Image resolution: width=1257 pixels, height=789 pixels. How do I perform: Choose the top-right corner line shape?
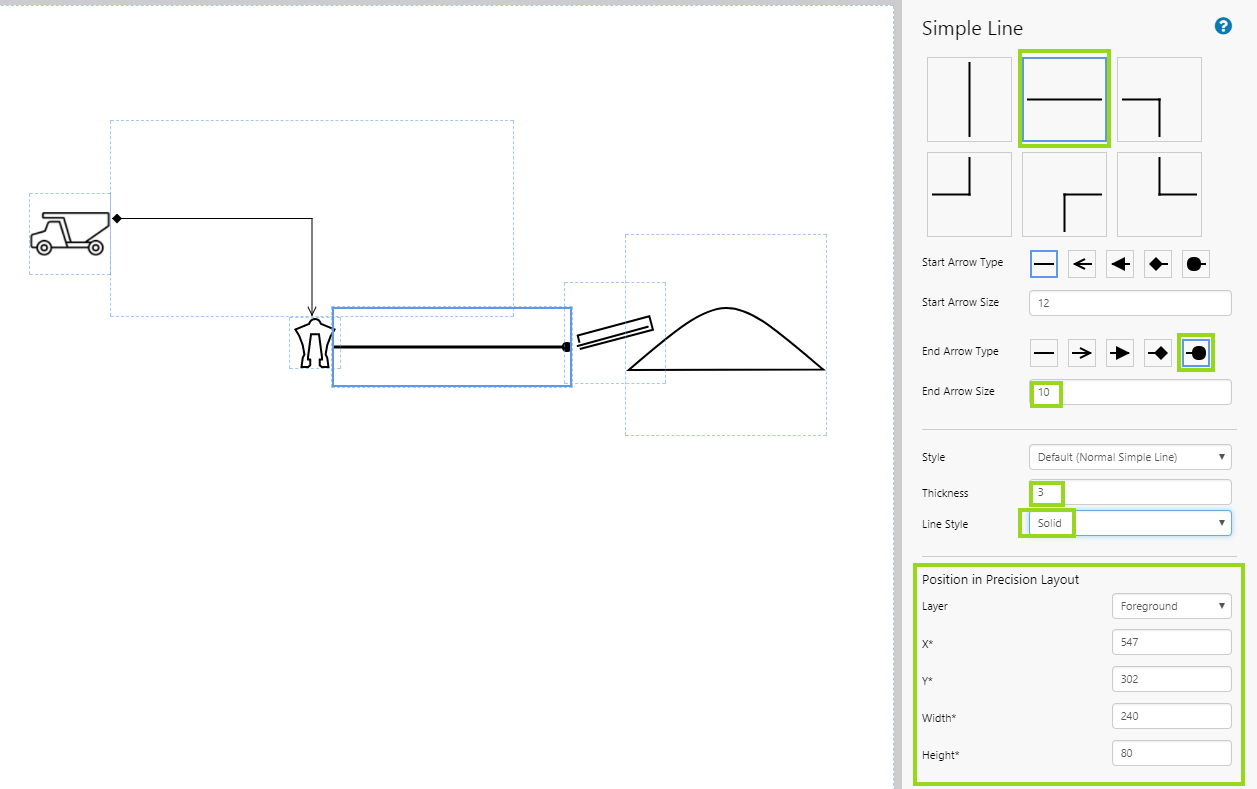(1158, 99)
